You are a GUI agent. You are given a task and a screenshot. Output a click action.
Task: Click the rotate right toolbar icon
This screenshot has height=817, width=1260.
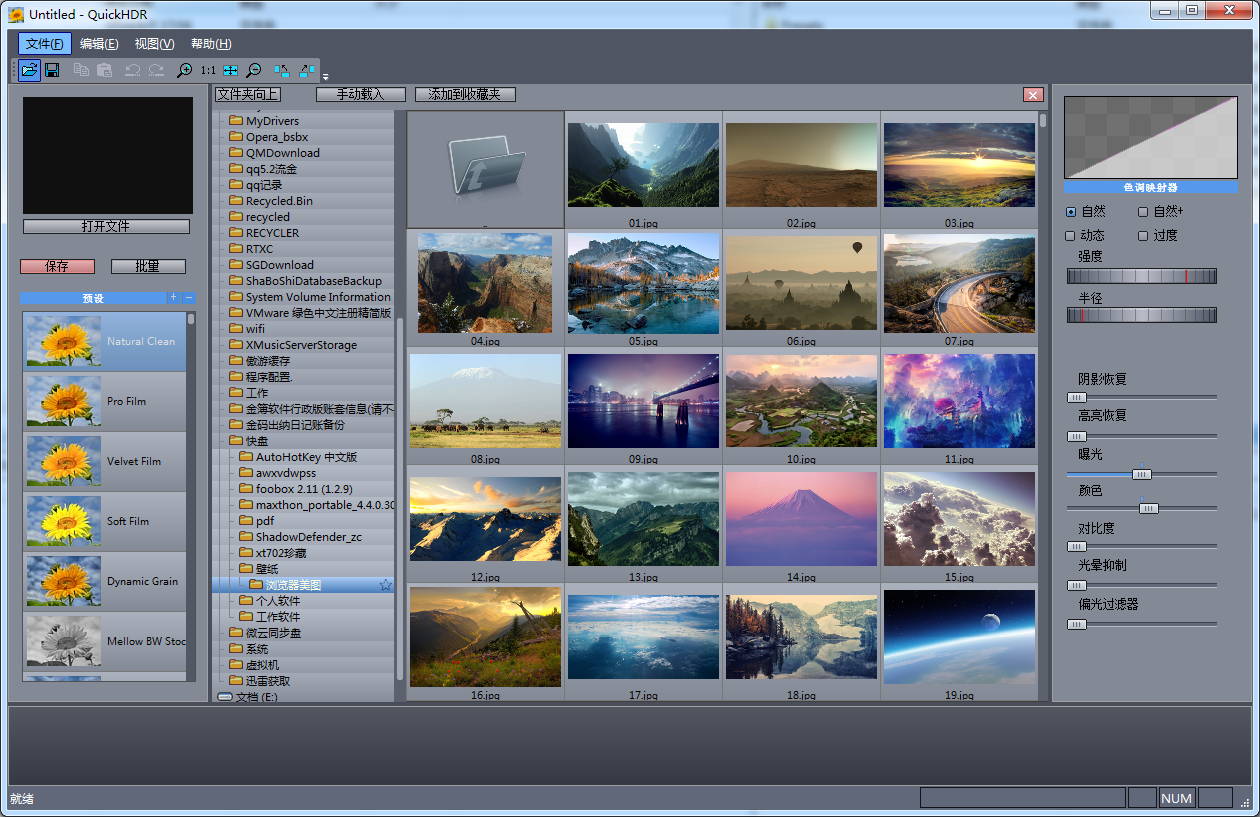tap(306, 70)
